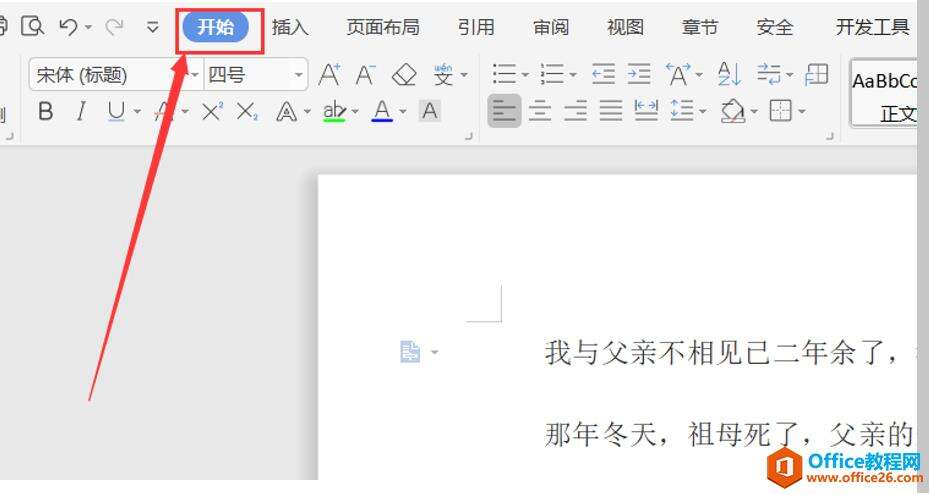The width and height of the screenshot is (930, 495).
Task: Expand the font color dropdown arrow
Action: coord(403,111)
